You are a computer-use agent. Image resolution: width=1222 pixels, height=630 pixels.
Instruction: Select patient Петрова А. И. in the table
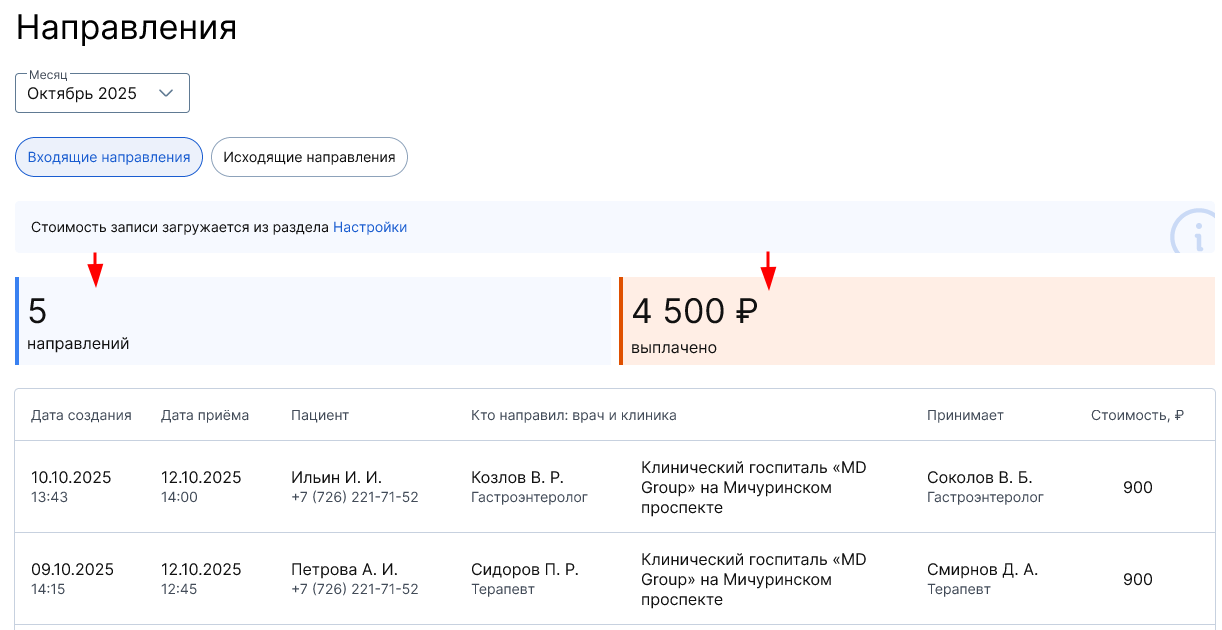[x=344, y=570]
